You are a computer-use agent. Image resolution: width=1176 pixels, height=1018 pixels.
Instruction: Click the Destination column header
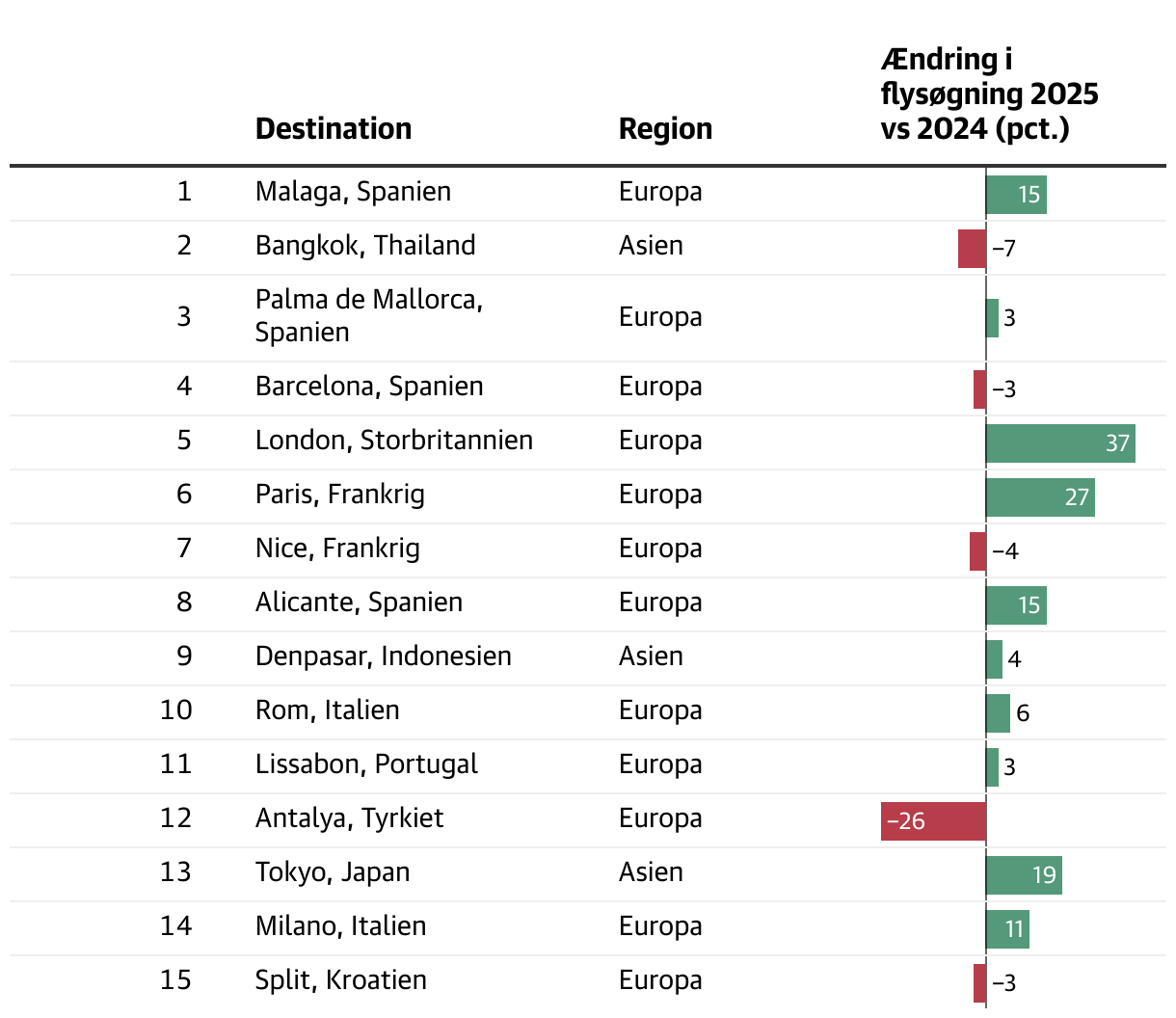coord(333,128)
